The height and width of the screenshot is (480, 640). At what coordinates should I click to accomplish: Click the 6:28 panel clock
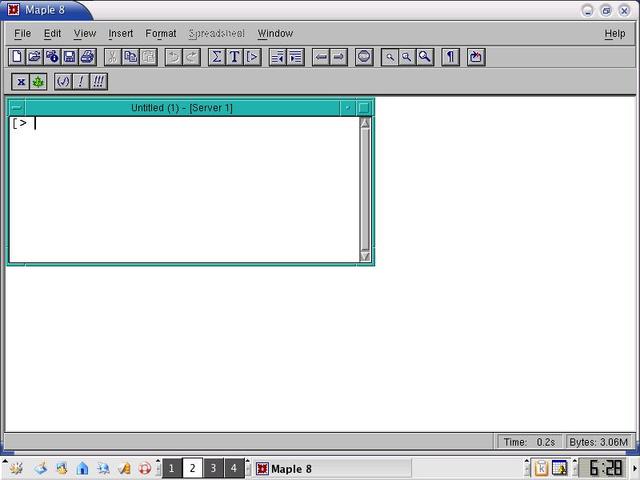pos(603,468)
